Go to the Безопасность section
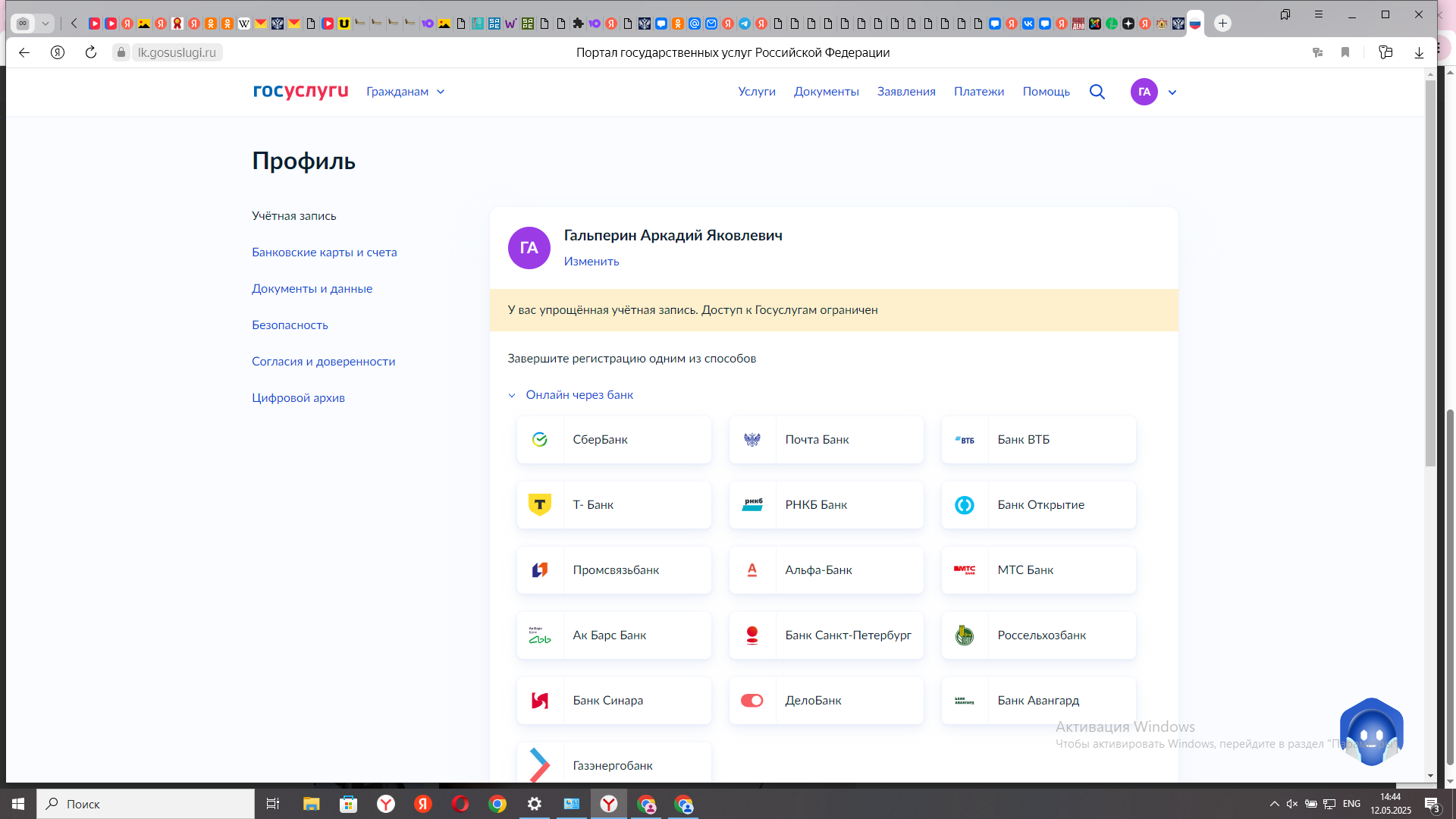The image size is (1456, 819). point(290,325)
